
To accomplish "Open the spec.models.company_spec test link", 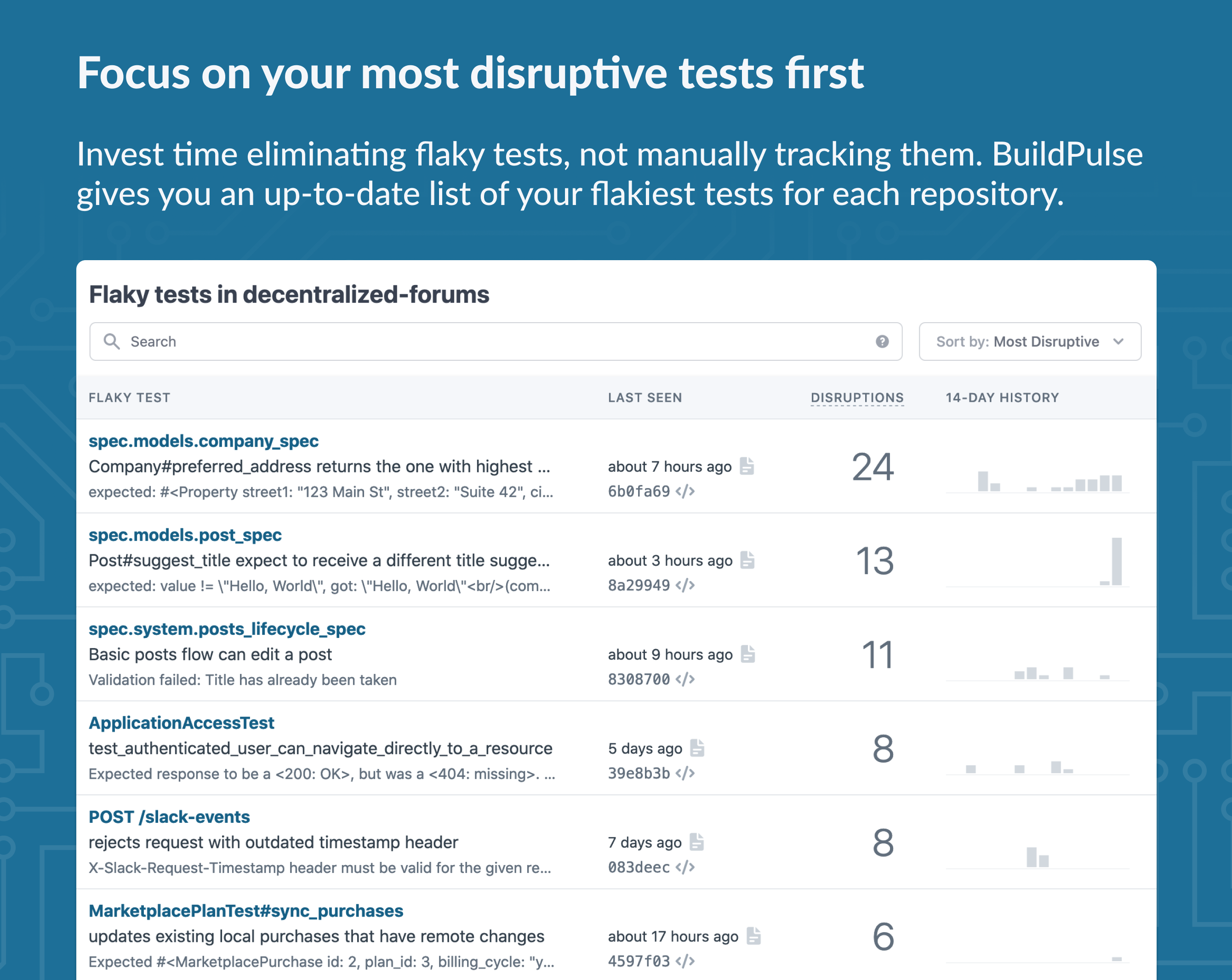I will [204, 441].
